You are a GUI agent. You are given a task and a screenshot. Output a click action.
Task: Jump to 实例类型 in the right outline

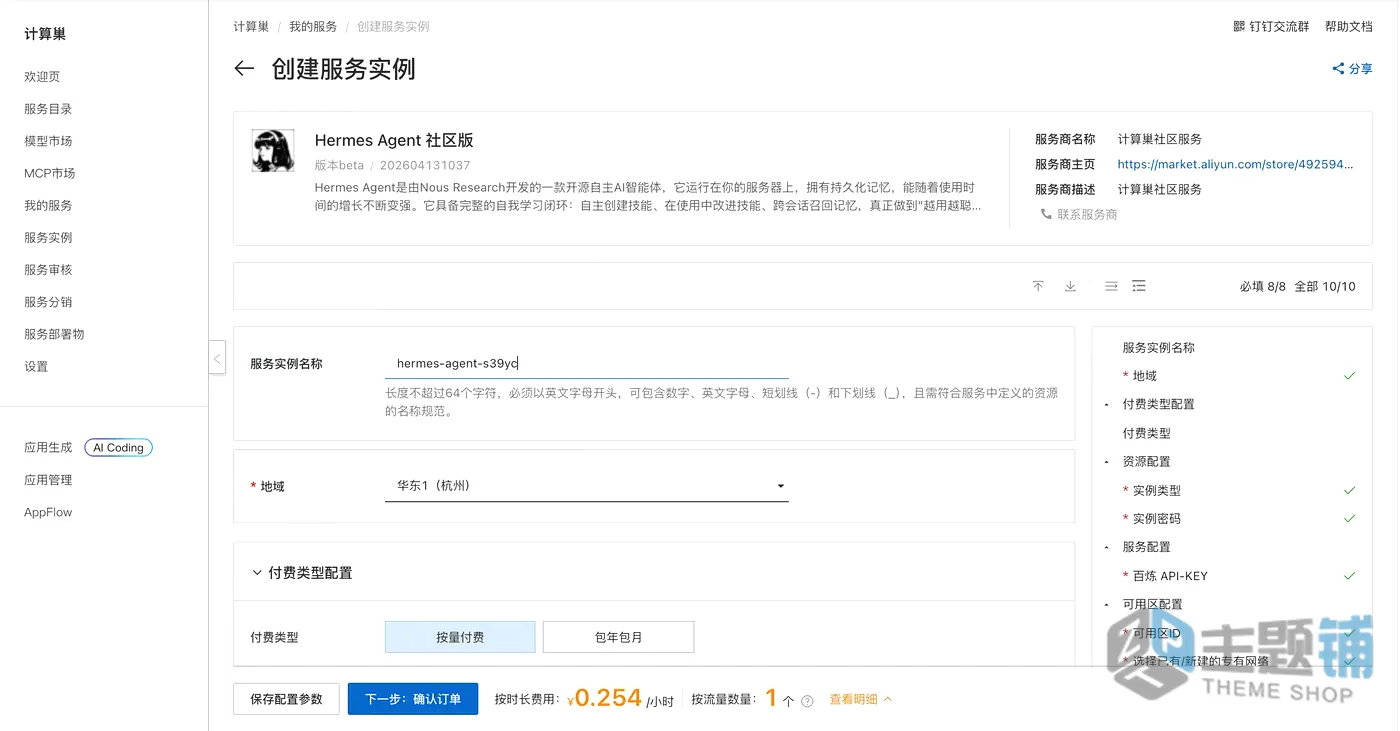click(1156, 490)
